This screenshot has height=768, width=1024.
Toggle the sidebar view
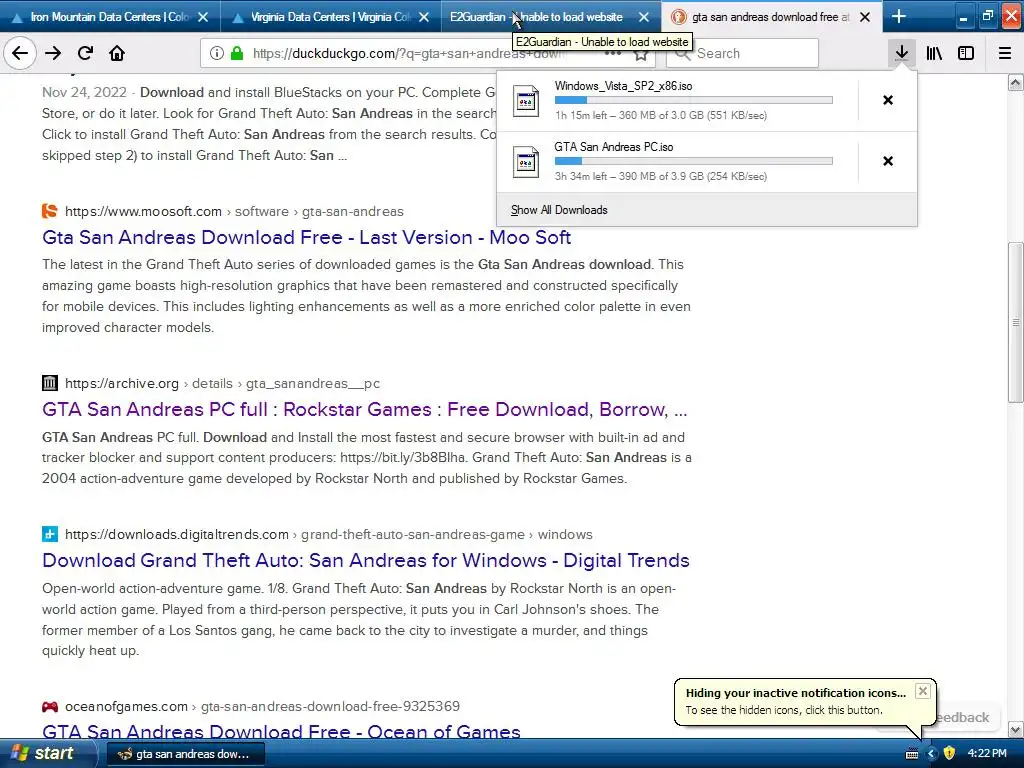[966, 54]
